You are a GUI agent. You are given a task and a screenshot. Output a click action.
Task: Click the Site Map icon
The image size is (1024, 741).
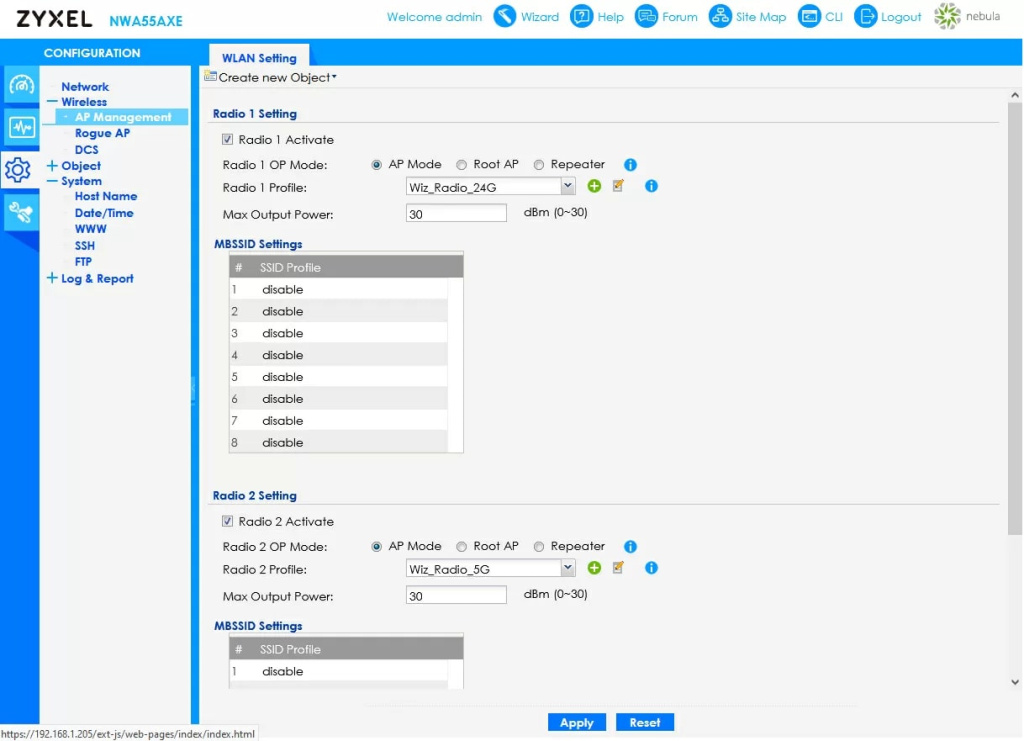pyautogui.click(x=720, y=16)
